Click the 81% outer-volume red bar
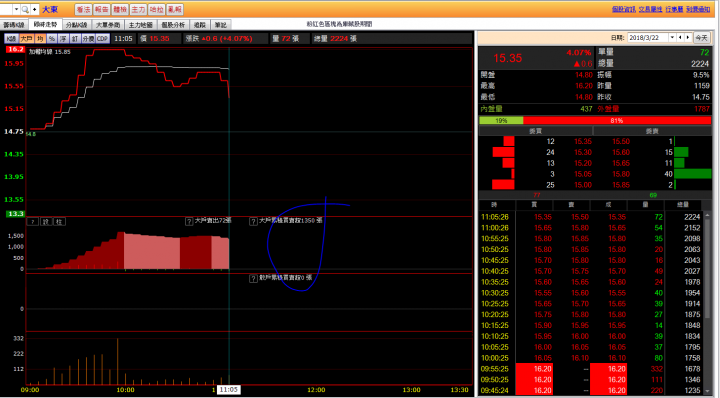Viewport: 720px width, 398px height. coord(617,120)
